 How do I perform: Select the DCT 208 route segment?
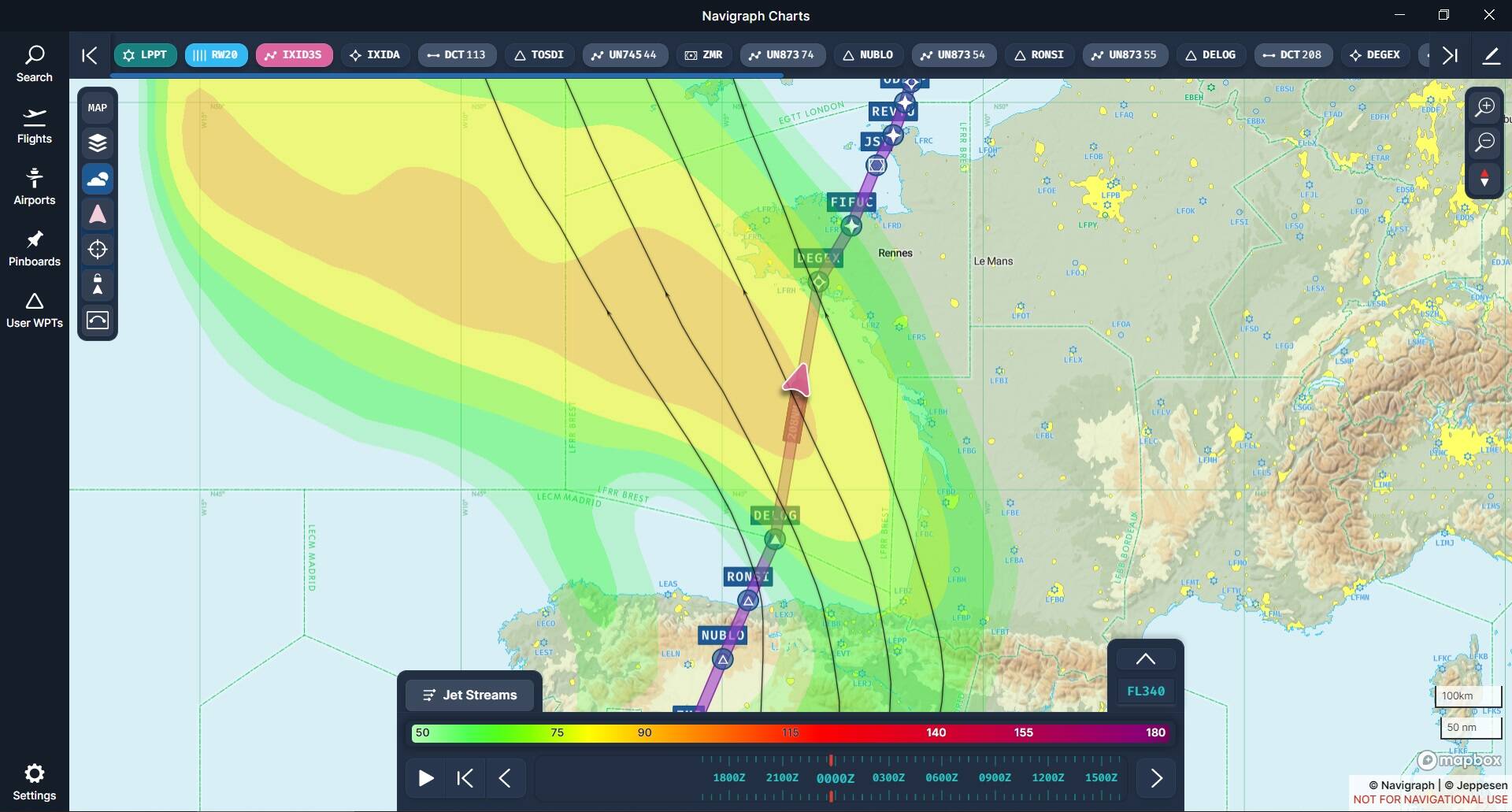click(1292, 55)
